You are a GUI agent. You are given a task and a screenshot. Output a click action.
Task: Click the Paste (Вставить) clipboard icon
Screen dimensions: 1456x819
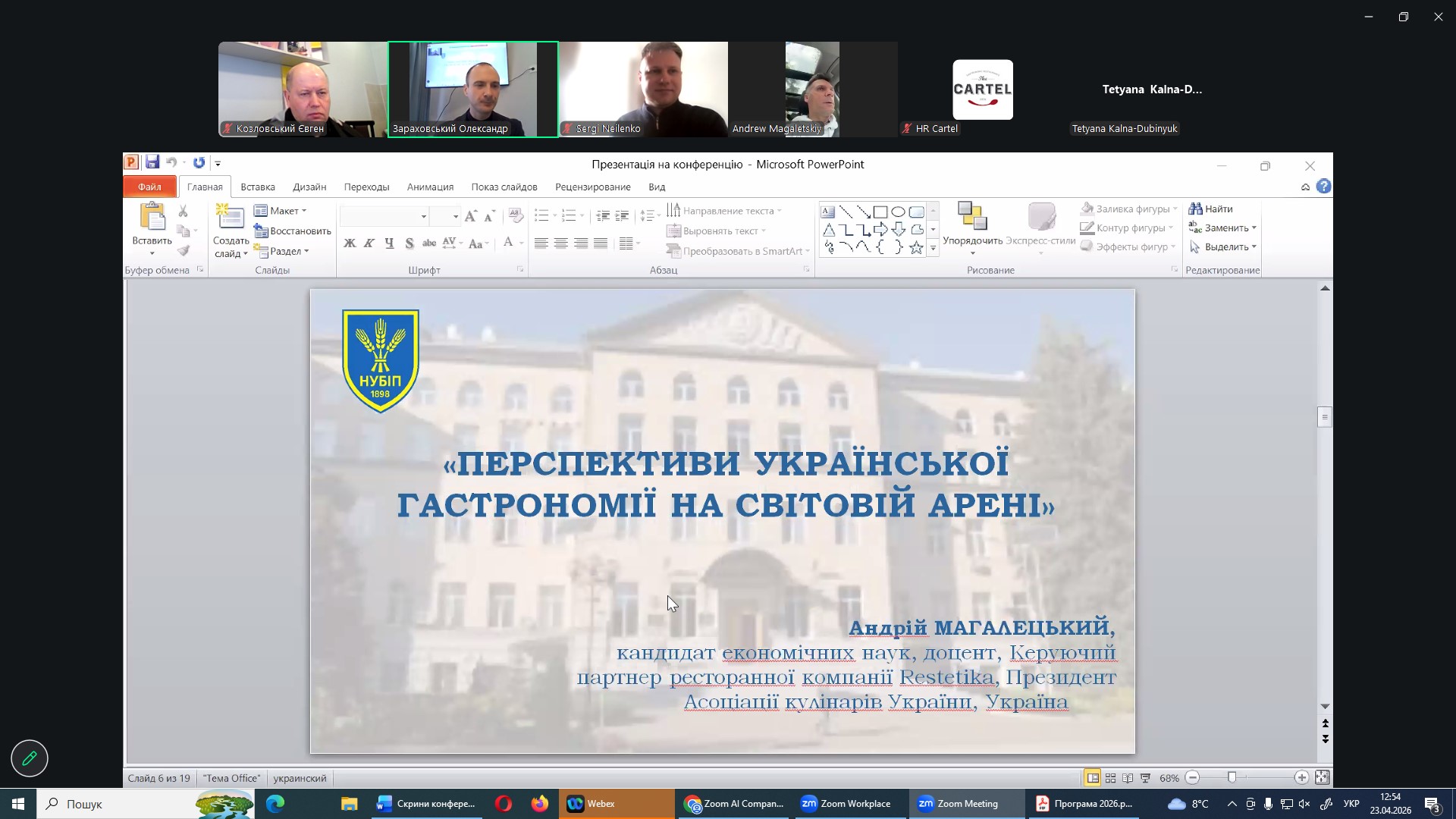click(x=152, y=217)
